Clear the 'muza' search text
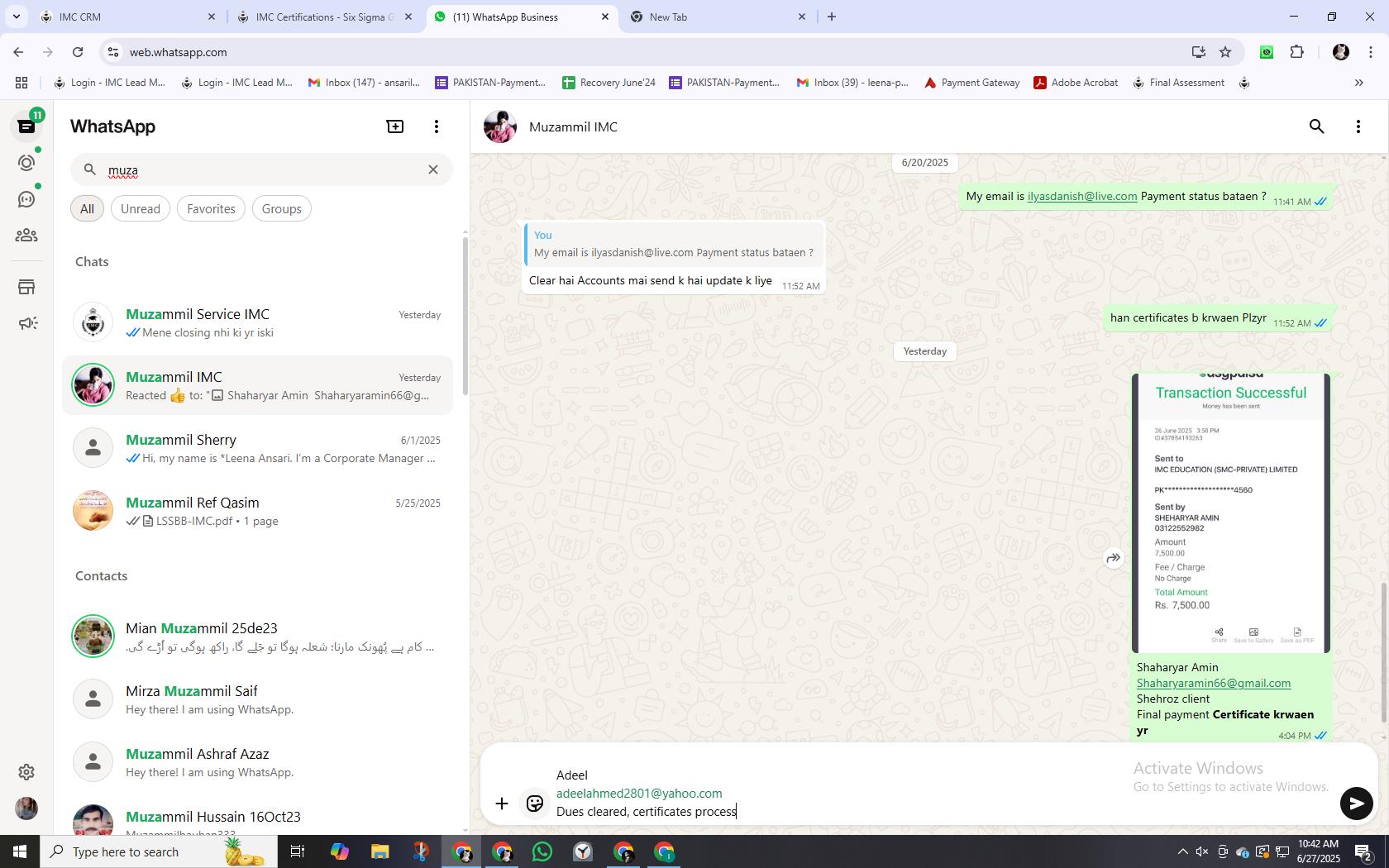 pos(433,169)
